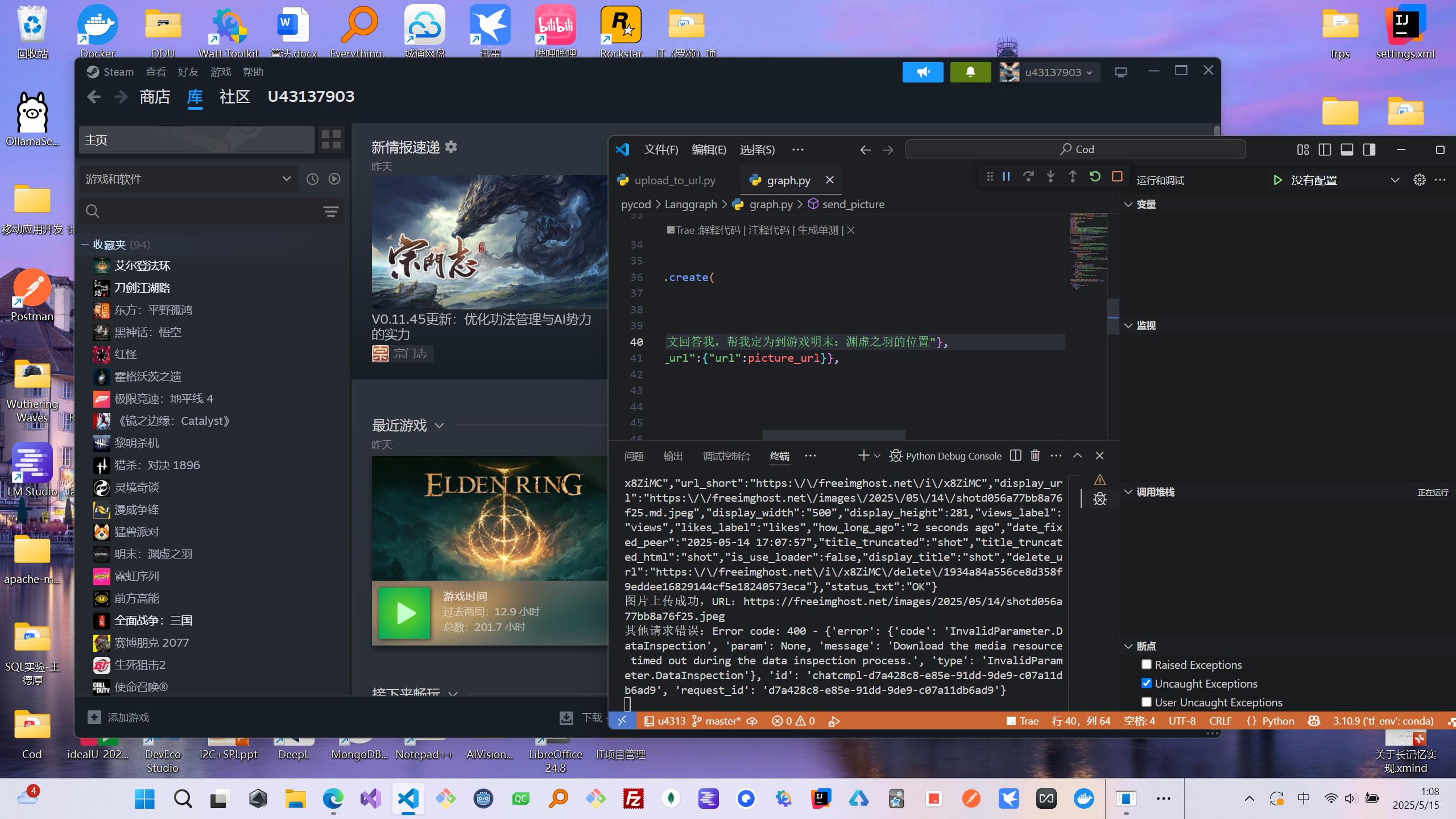This screenshot has height=819, width=1456.
Task: Toggle VS Code secondary side bar icon
Action: pyautogui.click(x=1369, y=150)
